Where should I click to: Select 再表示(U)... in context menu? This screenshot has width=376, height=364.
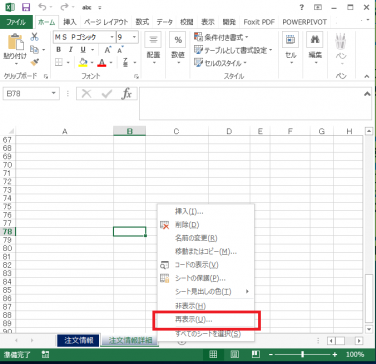[x=194, y=320]
